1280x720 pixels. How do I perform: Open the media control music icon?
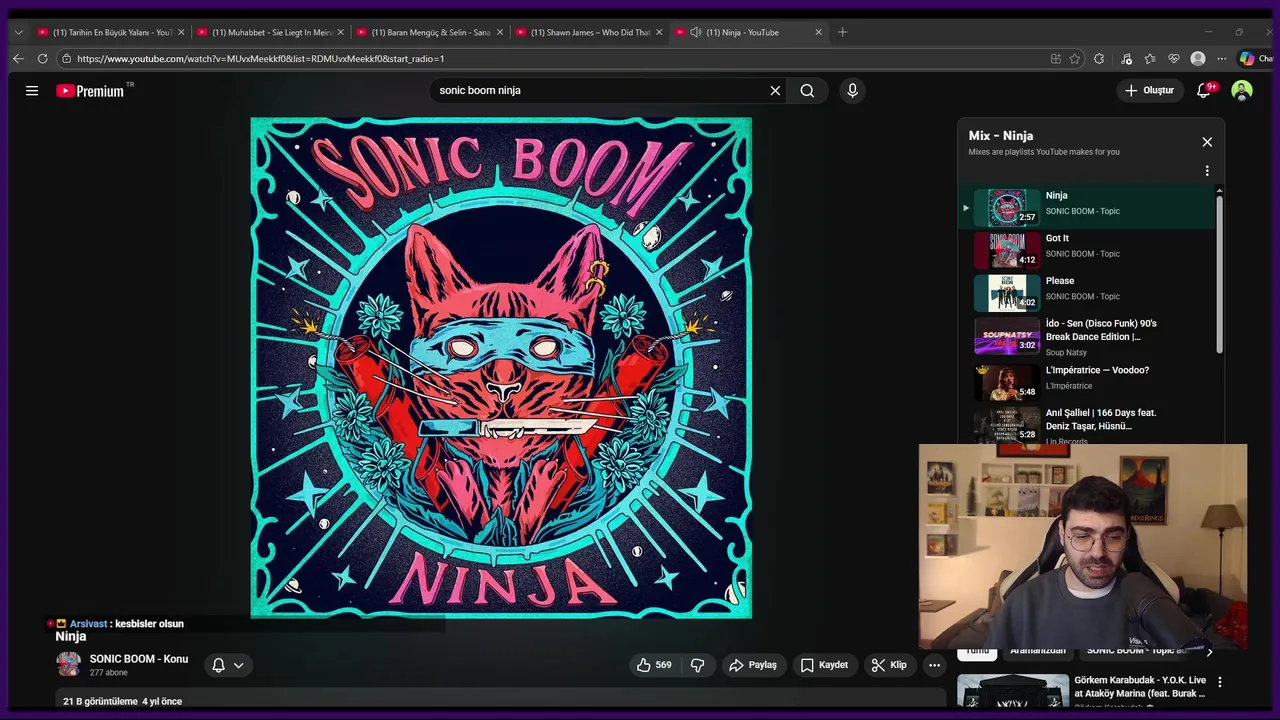pos(1127,59)
